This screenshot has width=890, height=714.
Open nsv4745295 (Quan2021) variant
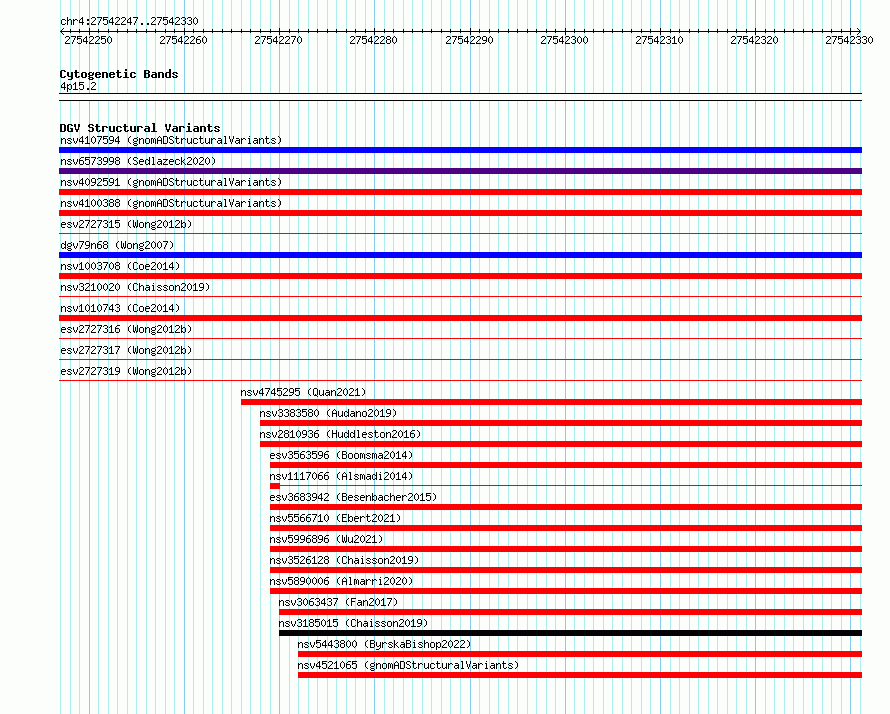pyautogui.click(x=303, y=392)
